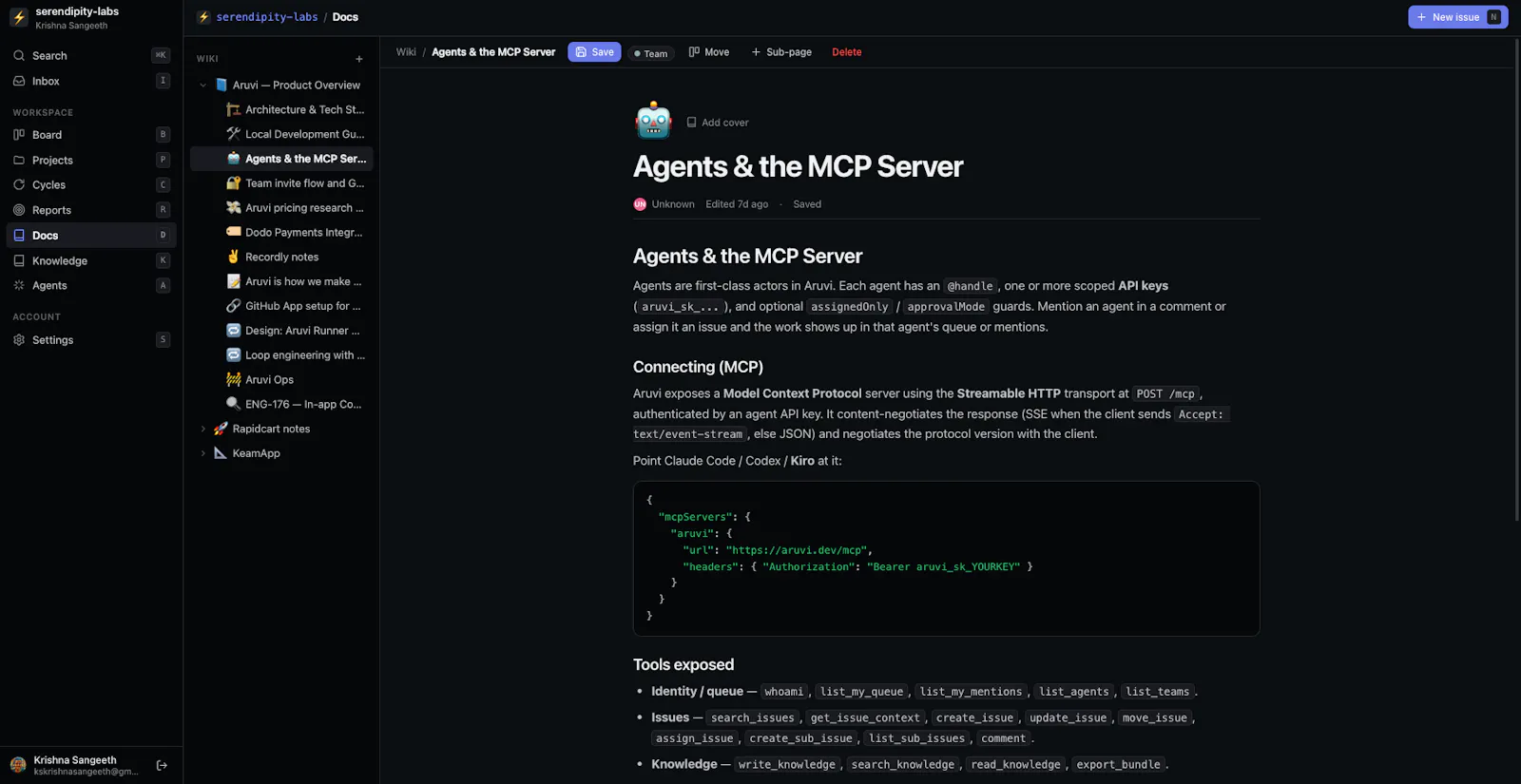
Task: Click the serendipity-labs lightning logo
Action: coord(19,17)
